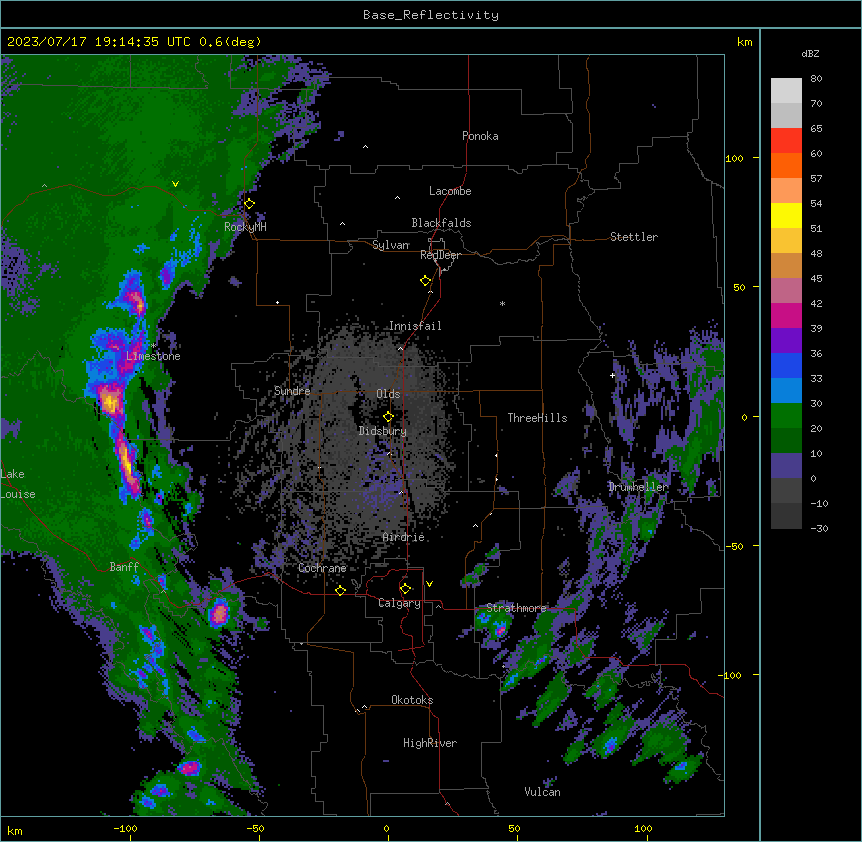Click the Base_Reflectivity title

(x=431, y=15)
